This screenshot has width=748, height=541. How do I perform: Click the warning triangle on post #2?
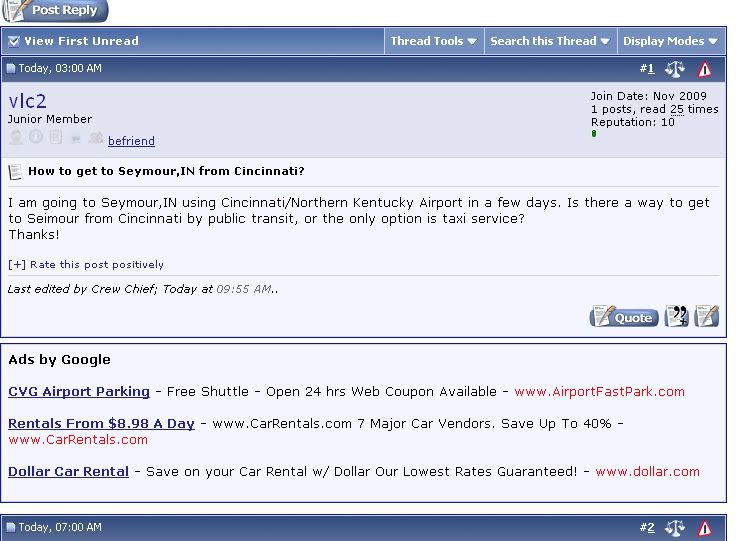(705, 528)
